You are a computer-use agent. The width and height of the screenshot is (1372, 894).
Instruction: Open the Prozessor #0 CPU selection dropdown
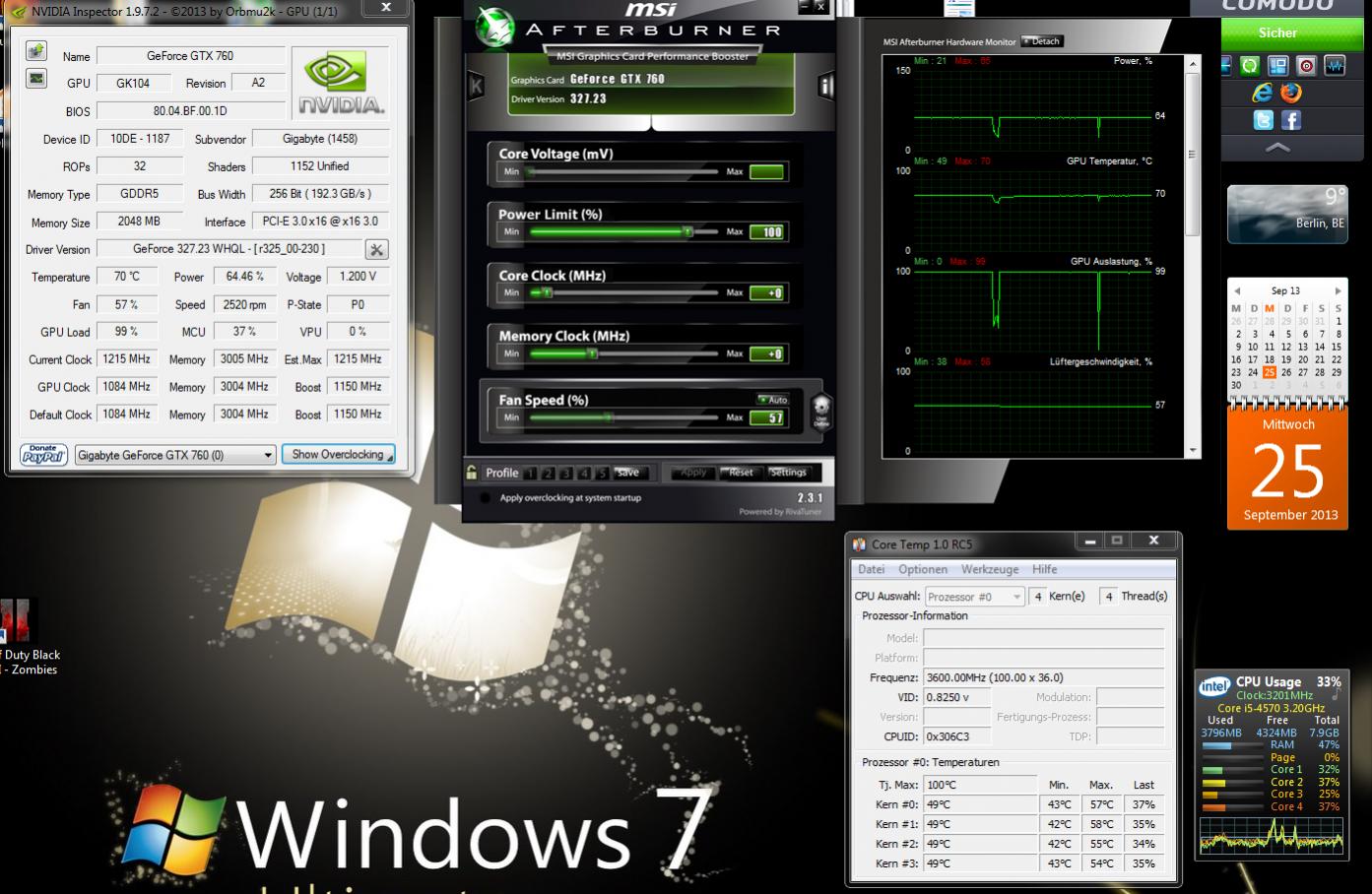(975, 597)
